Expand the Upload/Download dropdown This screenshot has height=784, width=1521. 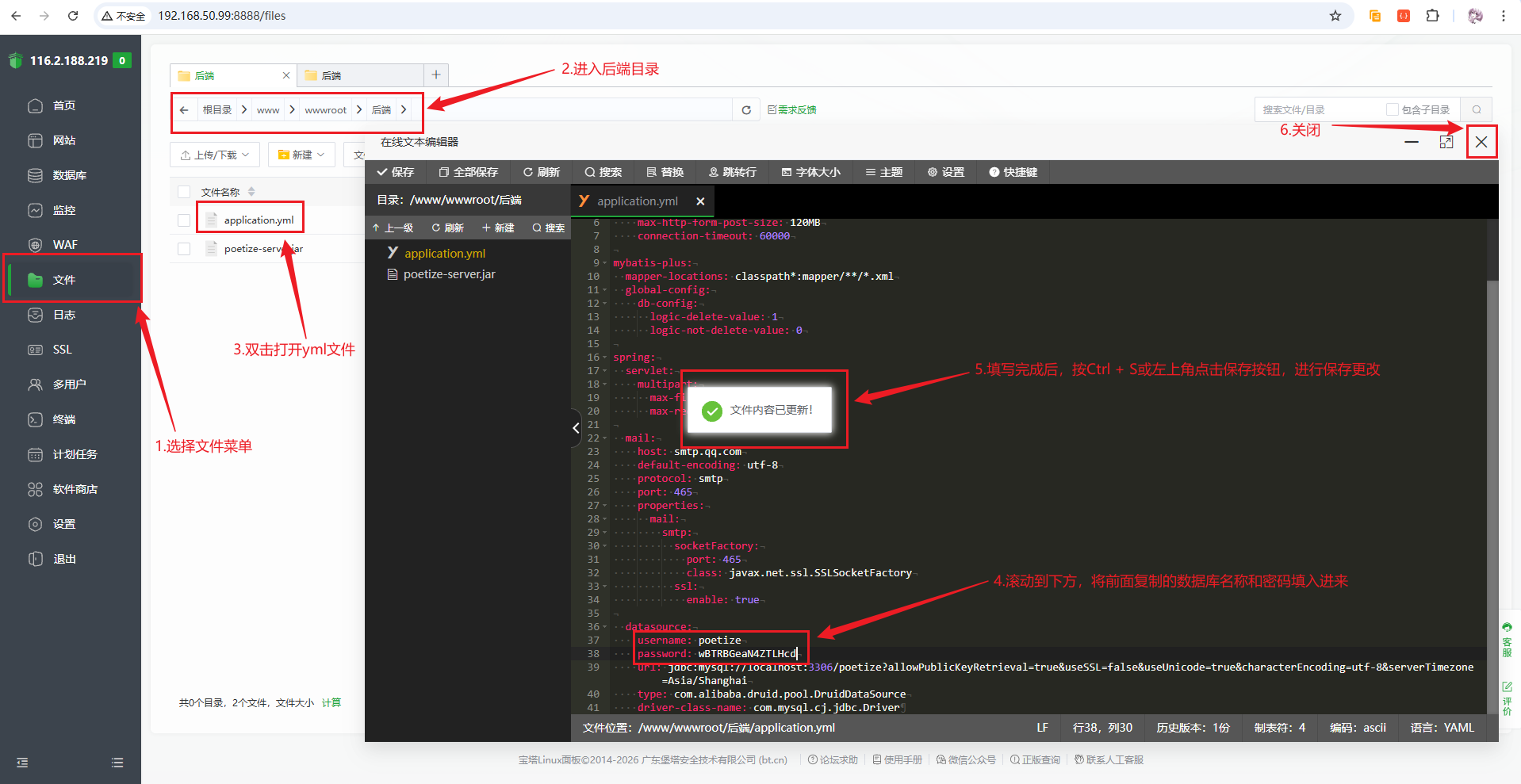tap(215, 155)
